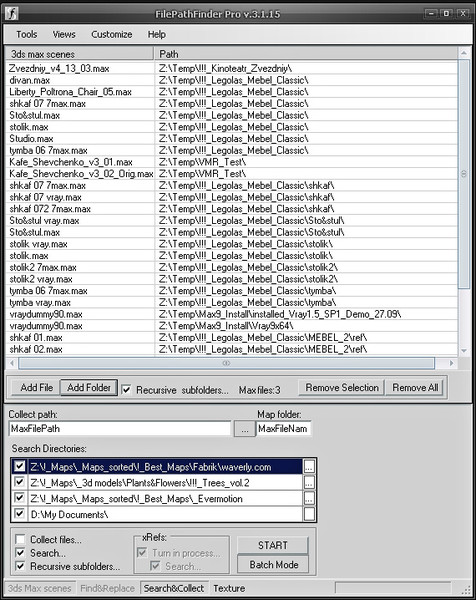
Task: Open the Help menu
Action: point(157,34)
